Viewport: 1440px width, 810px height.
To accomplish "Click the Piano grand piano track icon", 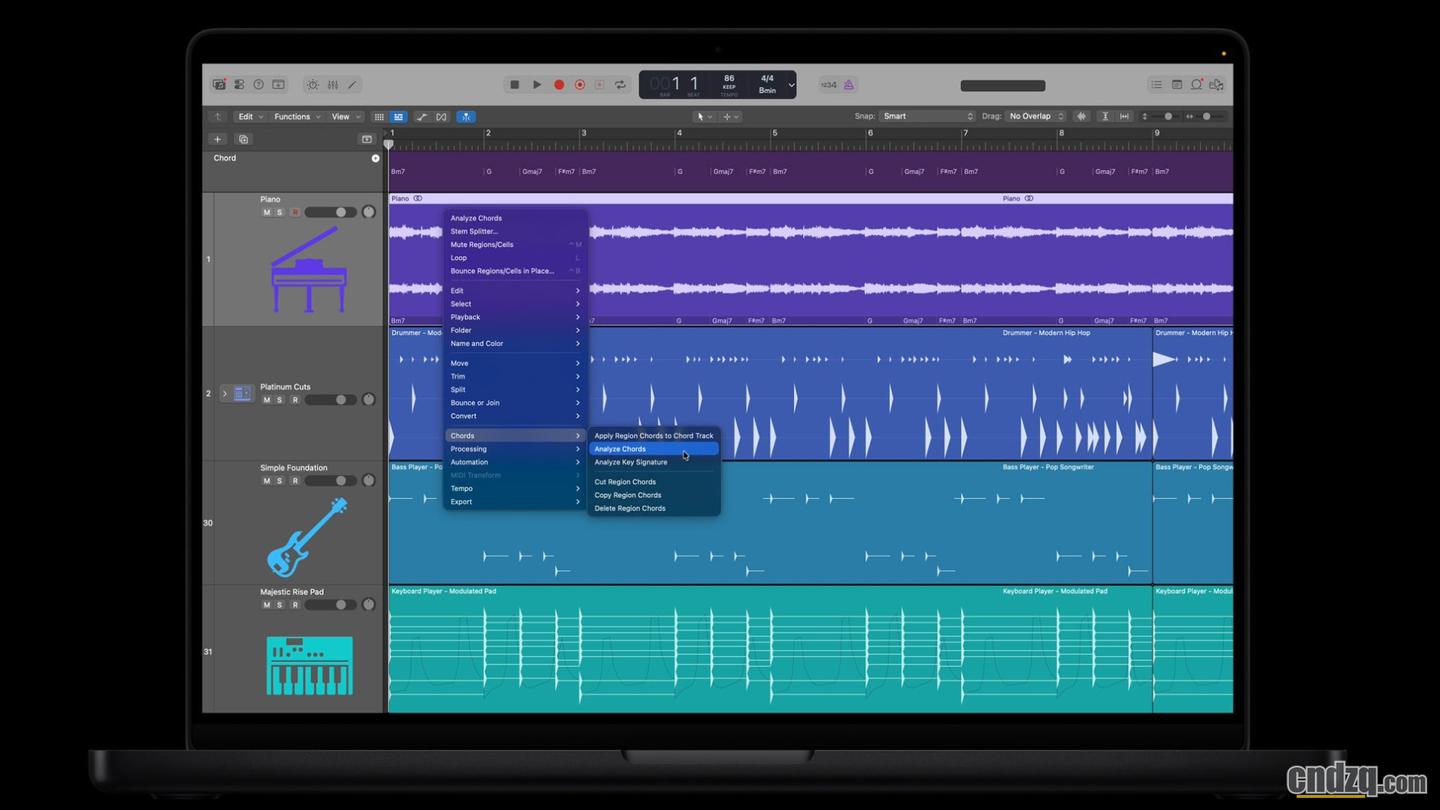I will tap(309, 269).
